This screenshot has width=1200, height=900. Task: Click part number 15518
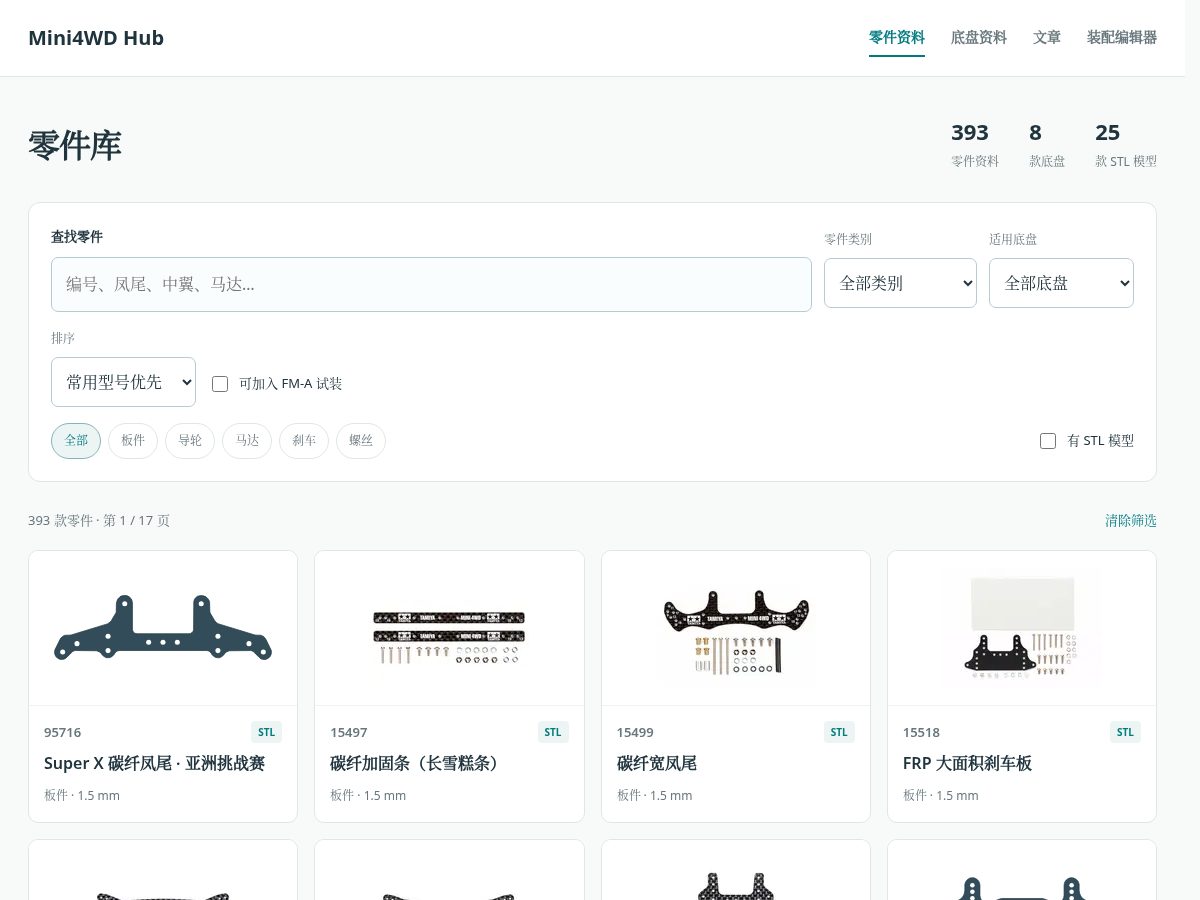pos(921,732)
